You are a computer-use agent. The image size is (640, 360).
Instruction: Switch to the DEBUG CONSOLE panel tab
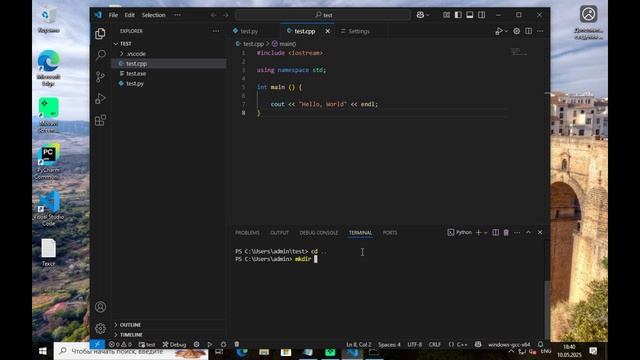point(319,233)
